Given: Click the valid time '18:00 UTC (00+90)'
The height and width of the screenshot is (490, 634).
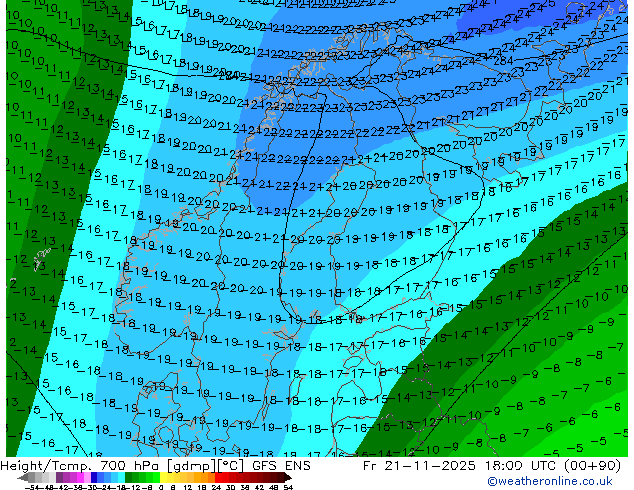Looking at the screenshot, I should [552, 466].
